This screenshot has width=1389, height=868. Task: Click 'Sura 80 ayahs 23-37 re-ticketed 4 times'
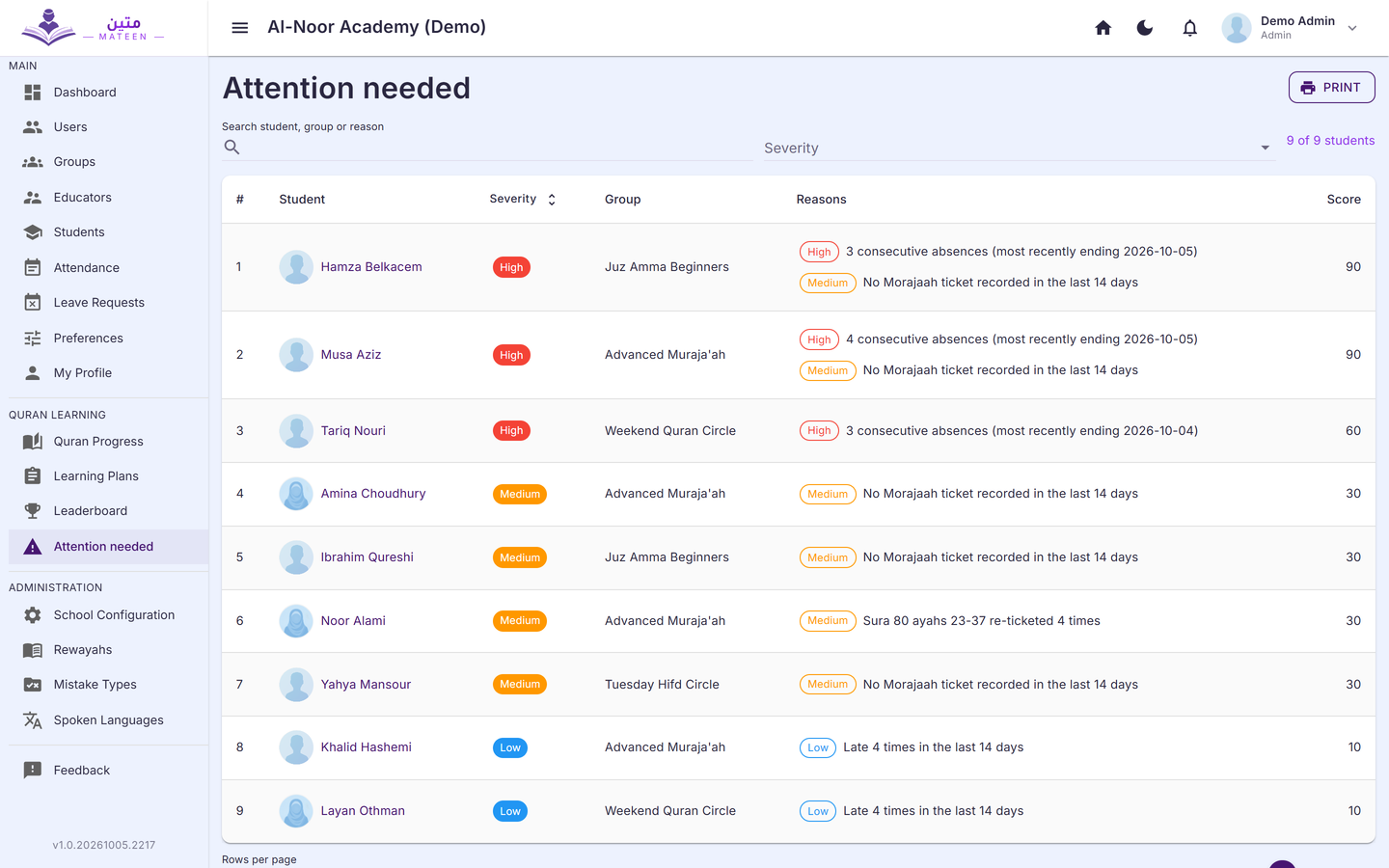click(x=982, y=621)
